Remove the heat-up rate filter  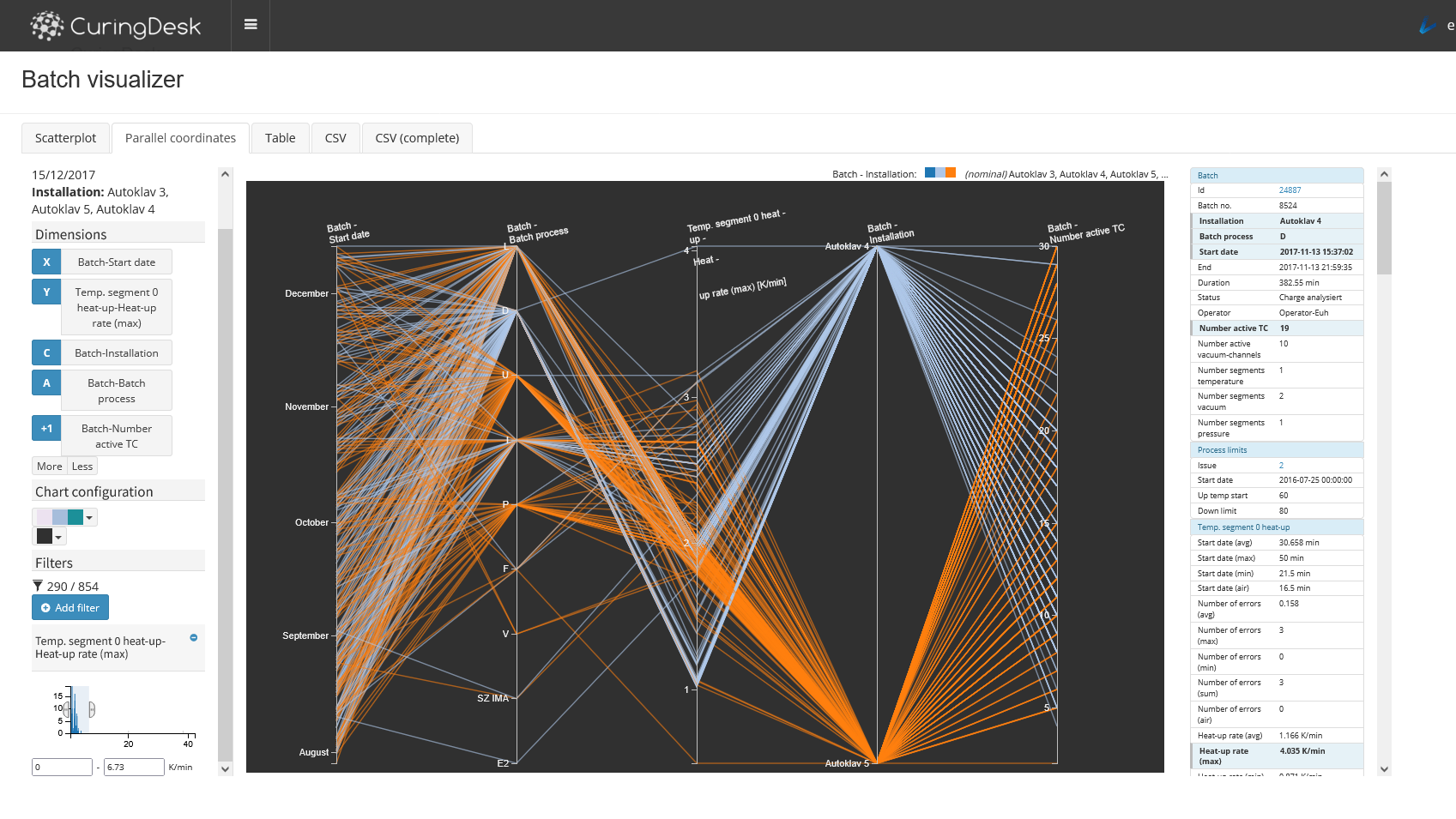194,638
